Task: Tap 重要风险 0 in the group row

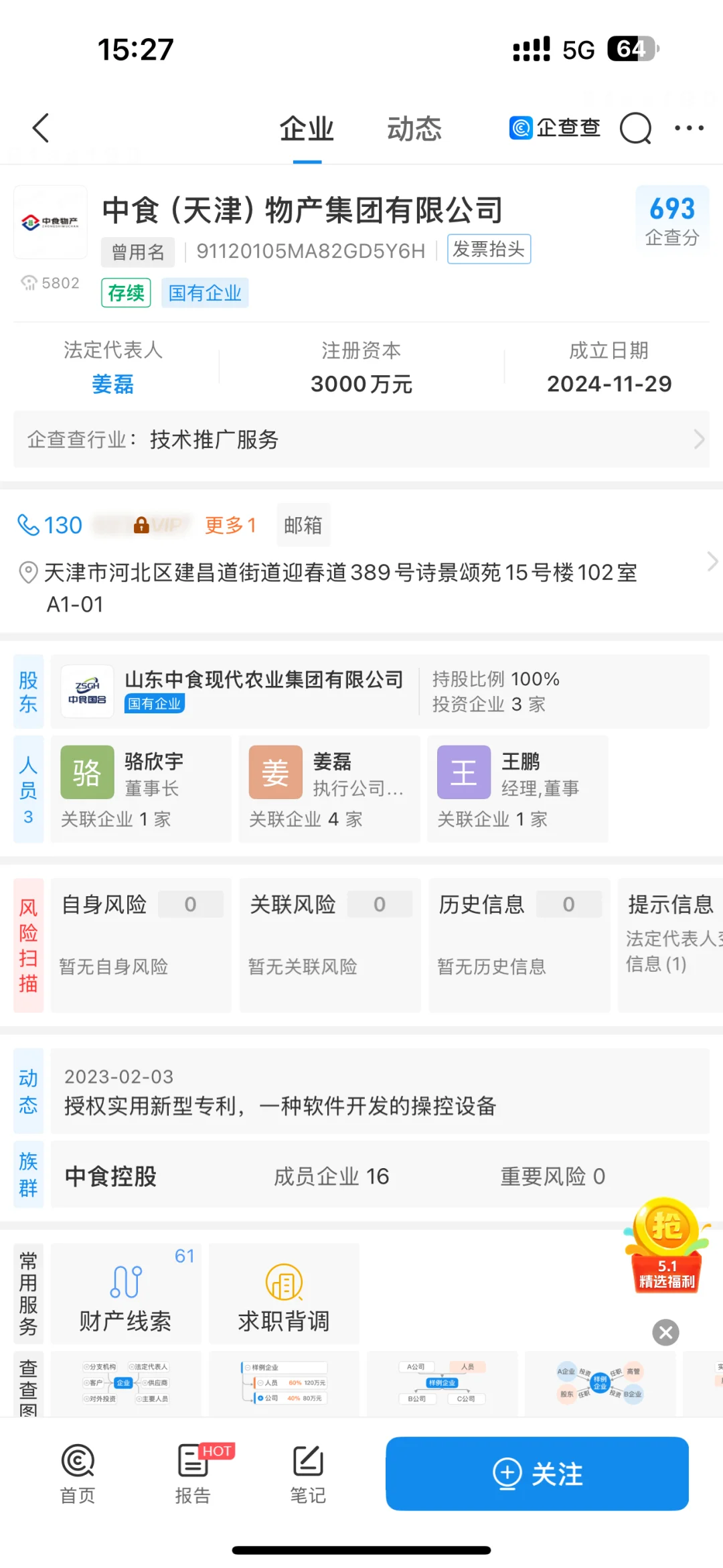Action: 553,1176
